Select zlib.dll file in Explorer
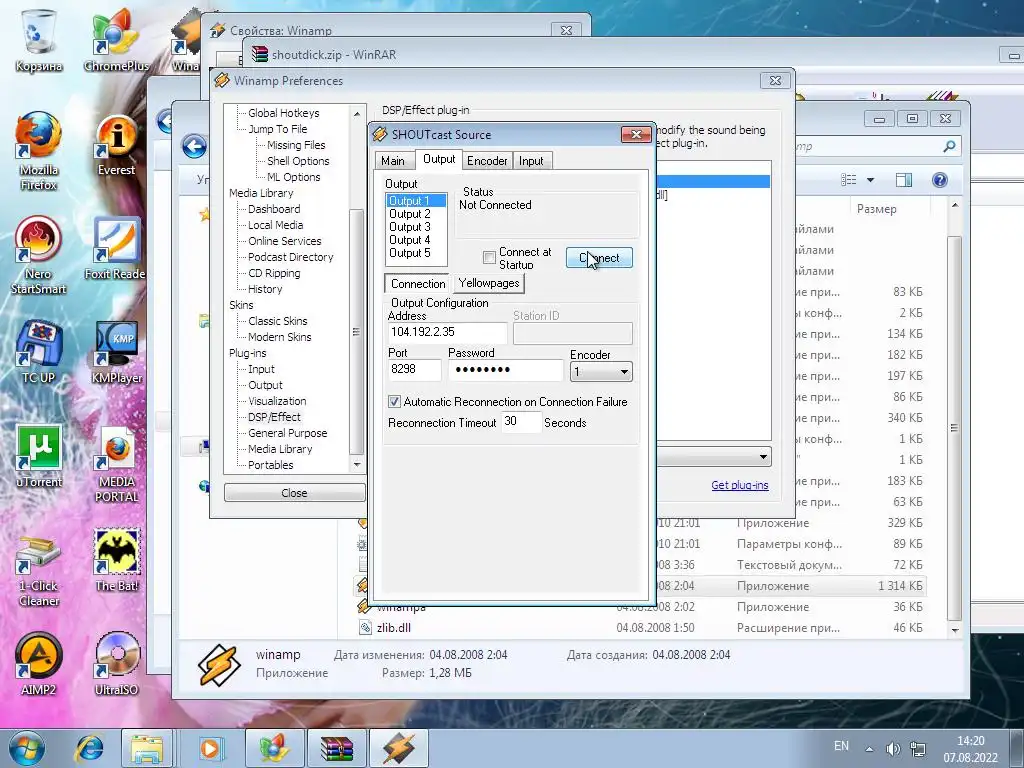The image size is (1024, 768). [394, 628]
